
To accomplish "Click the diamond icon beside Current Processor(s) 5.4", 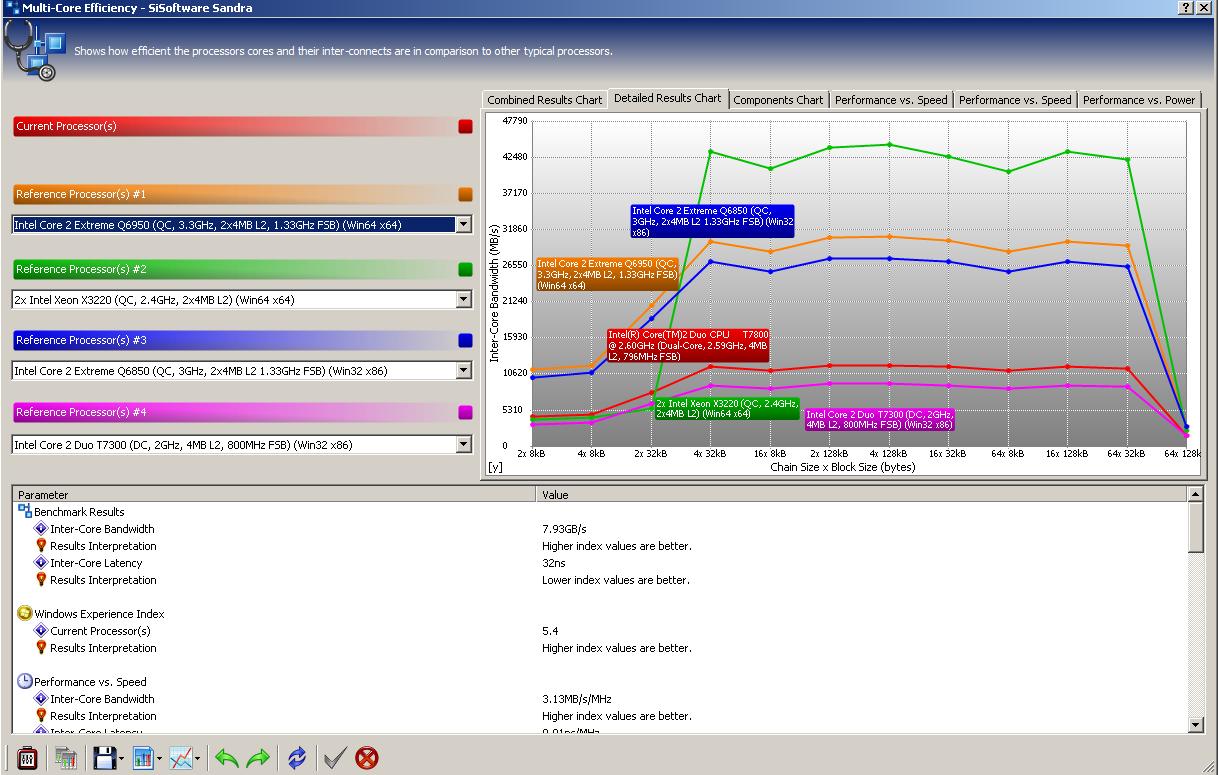I will (x=41, y=630).
